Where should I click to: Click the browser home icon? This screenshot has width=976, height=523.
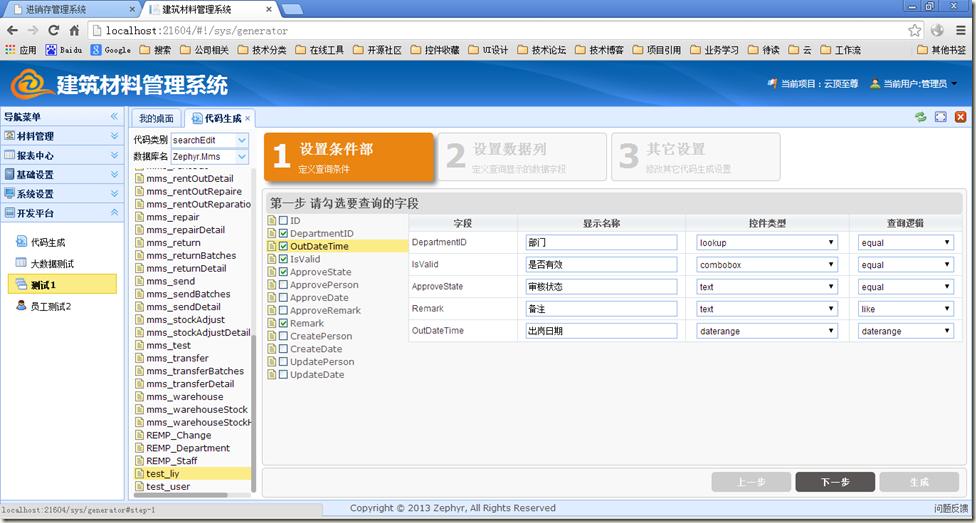click(74, 31)
